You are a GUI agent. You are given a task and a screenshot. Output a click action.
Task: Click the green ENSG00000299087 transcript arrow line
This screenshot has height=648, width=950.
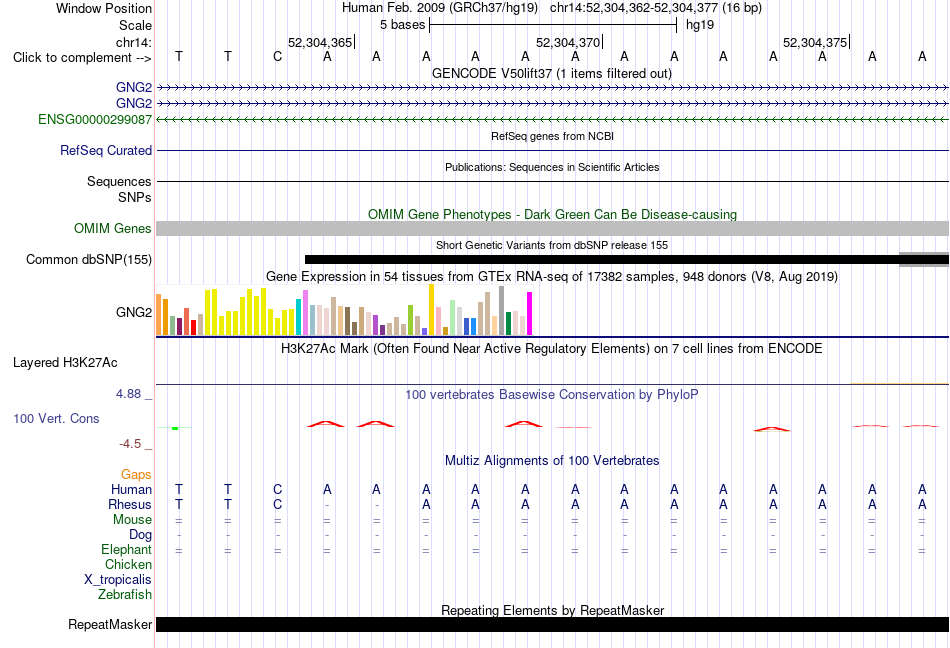point(552,120)
